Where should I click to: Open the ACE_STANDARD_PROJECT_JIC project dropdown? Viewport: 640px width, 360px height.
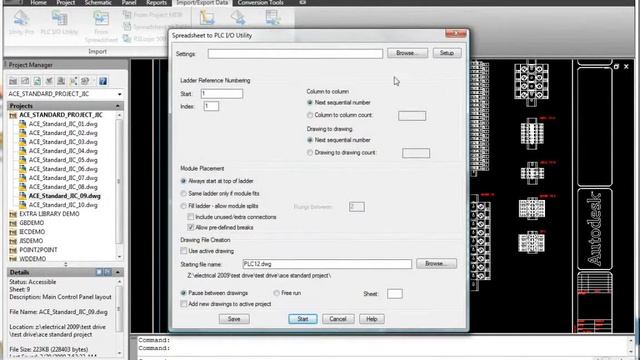(x=120, y=94)
